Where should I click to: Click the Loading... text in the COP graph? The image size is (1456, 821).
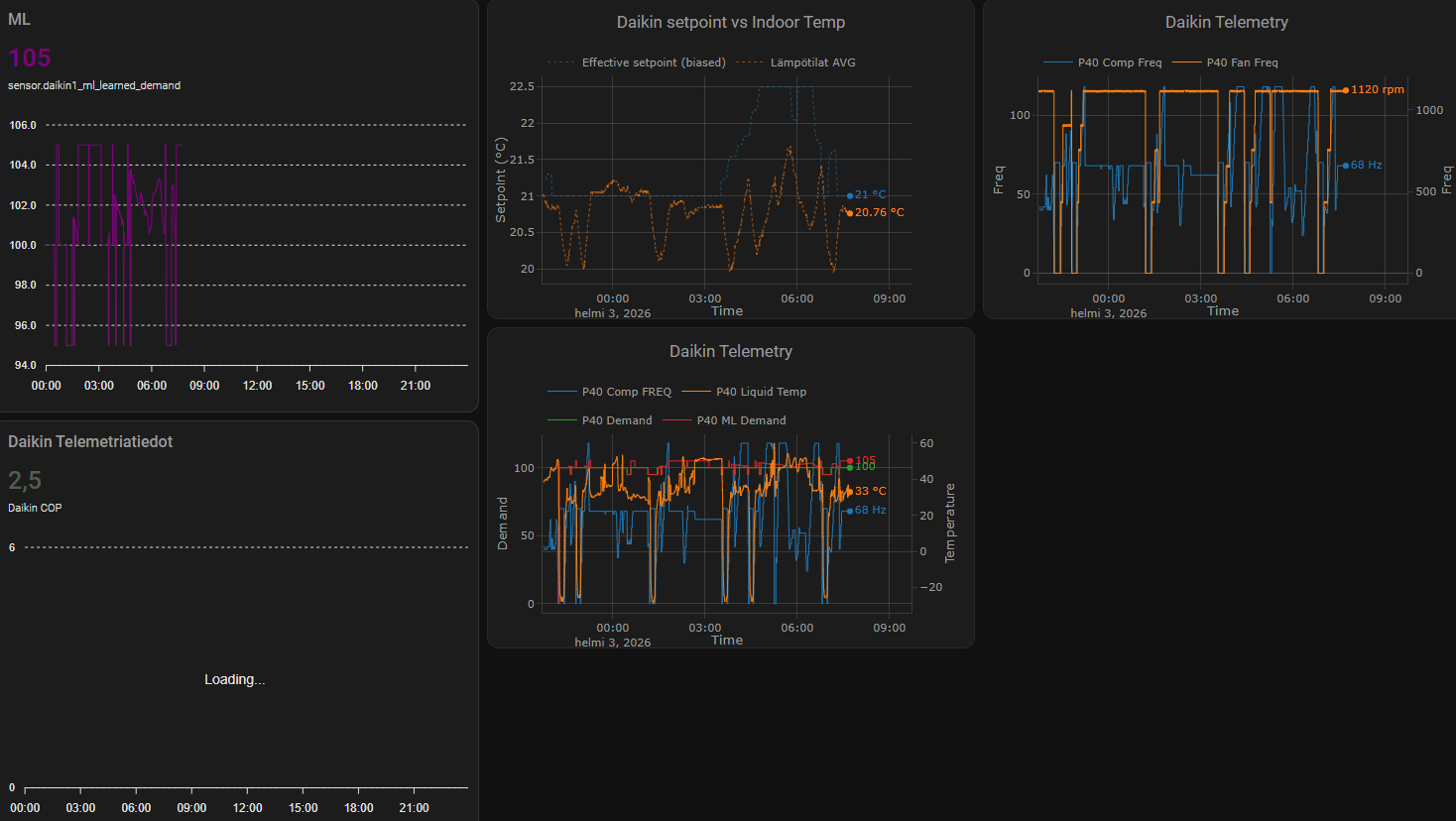[x=234, y=679]
